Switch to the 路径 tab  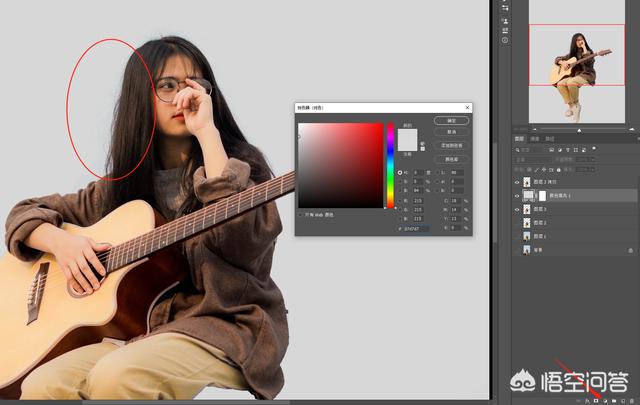550,139
